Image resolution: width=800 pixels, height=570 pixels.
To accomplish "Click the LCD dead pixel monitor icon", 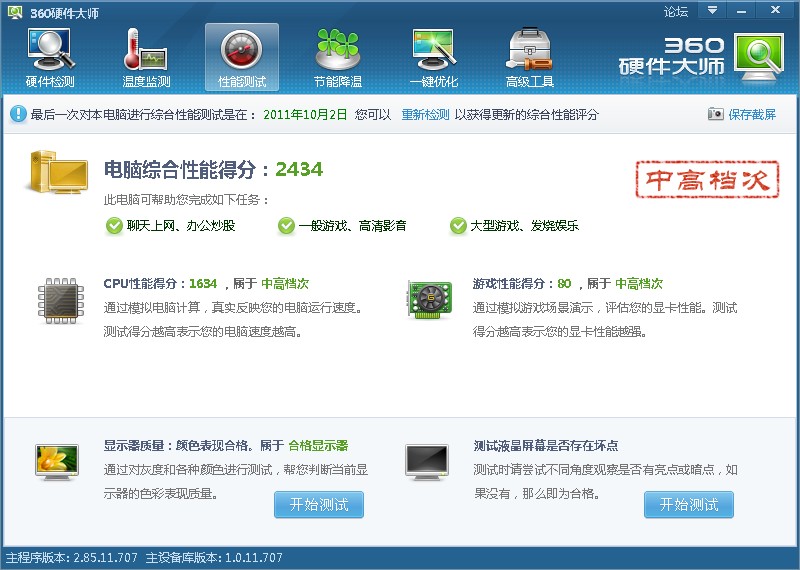I will 427,462.
